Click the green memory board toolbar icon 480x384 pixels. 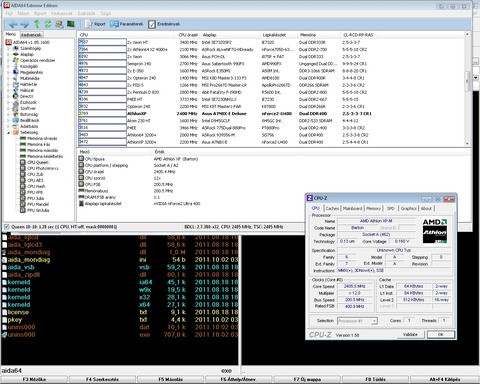[71, 24]
